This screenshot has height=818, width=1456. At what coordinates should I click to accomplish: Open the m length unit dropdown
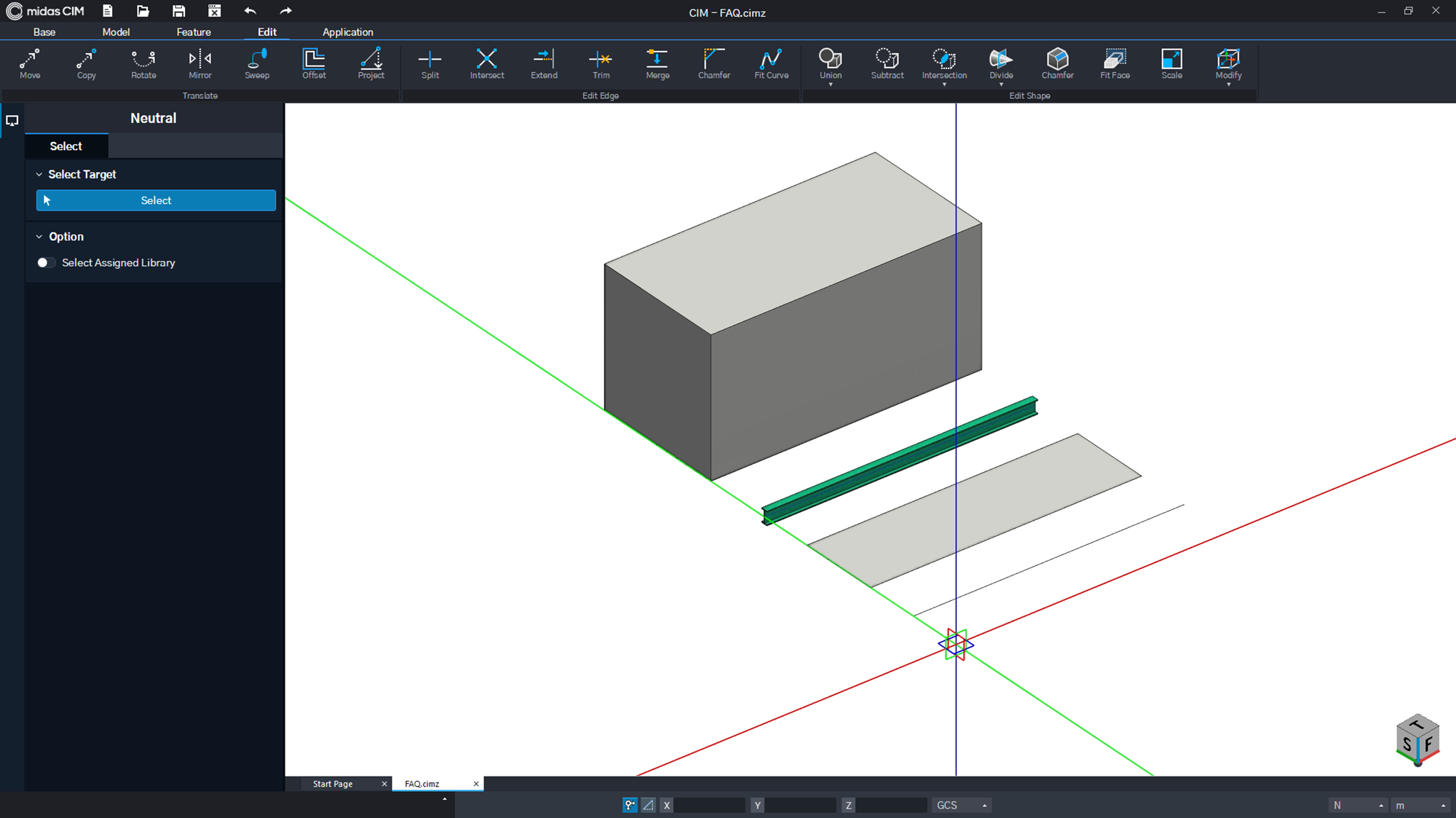pos(1420,805)
